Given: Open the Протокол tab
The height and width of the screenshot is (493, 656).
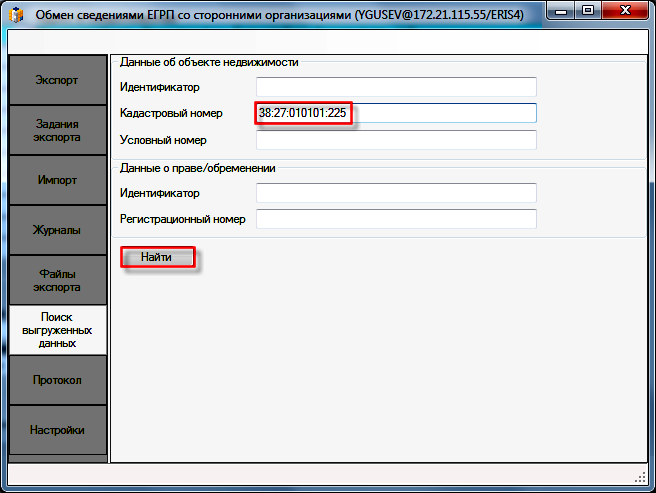Looking at the screenshot, I should tap(58, 380).
